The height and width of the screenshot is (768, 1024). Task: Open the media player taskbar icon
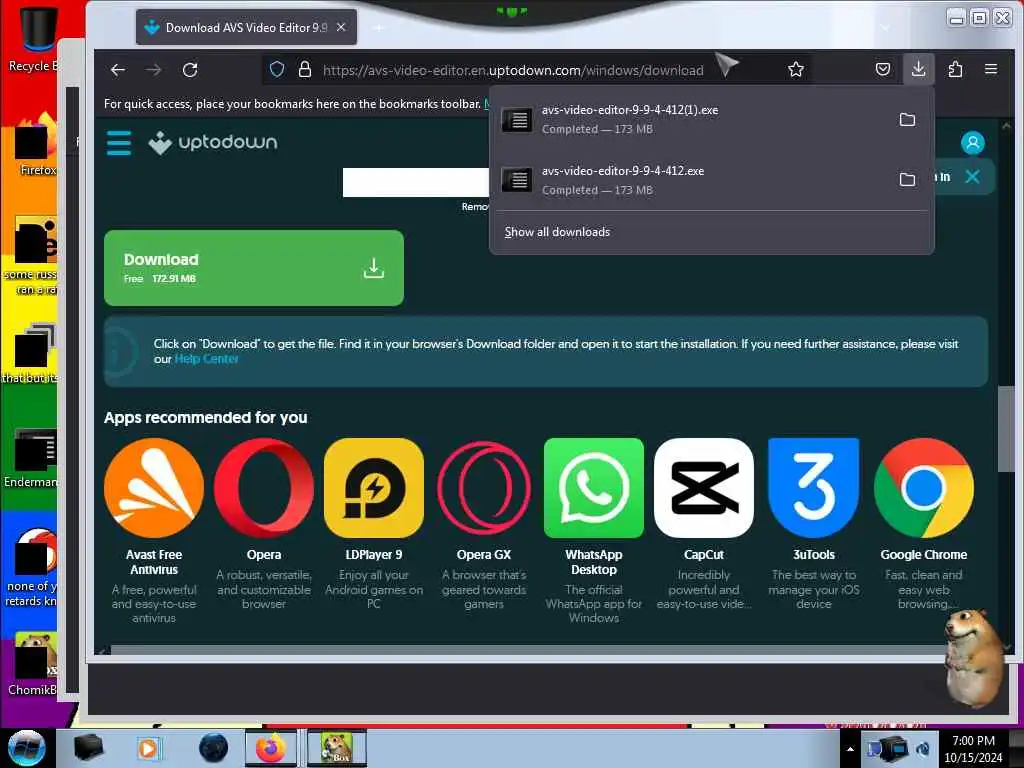pos(149,748)
